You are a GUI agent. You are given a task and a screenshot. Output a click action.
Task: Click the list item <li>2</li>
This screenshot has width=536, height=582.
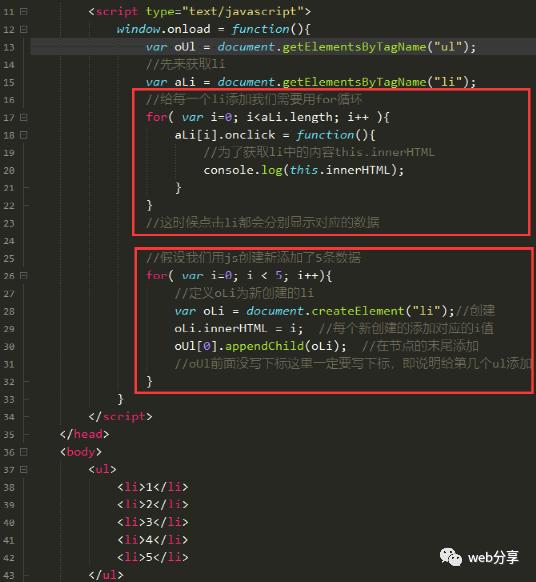coord(153,504)
